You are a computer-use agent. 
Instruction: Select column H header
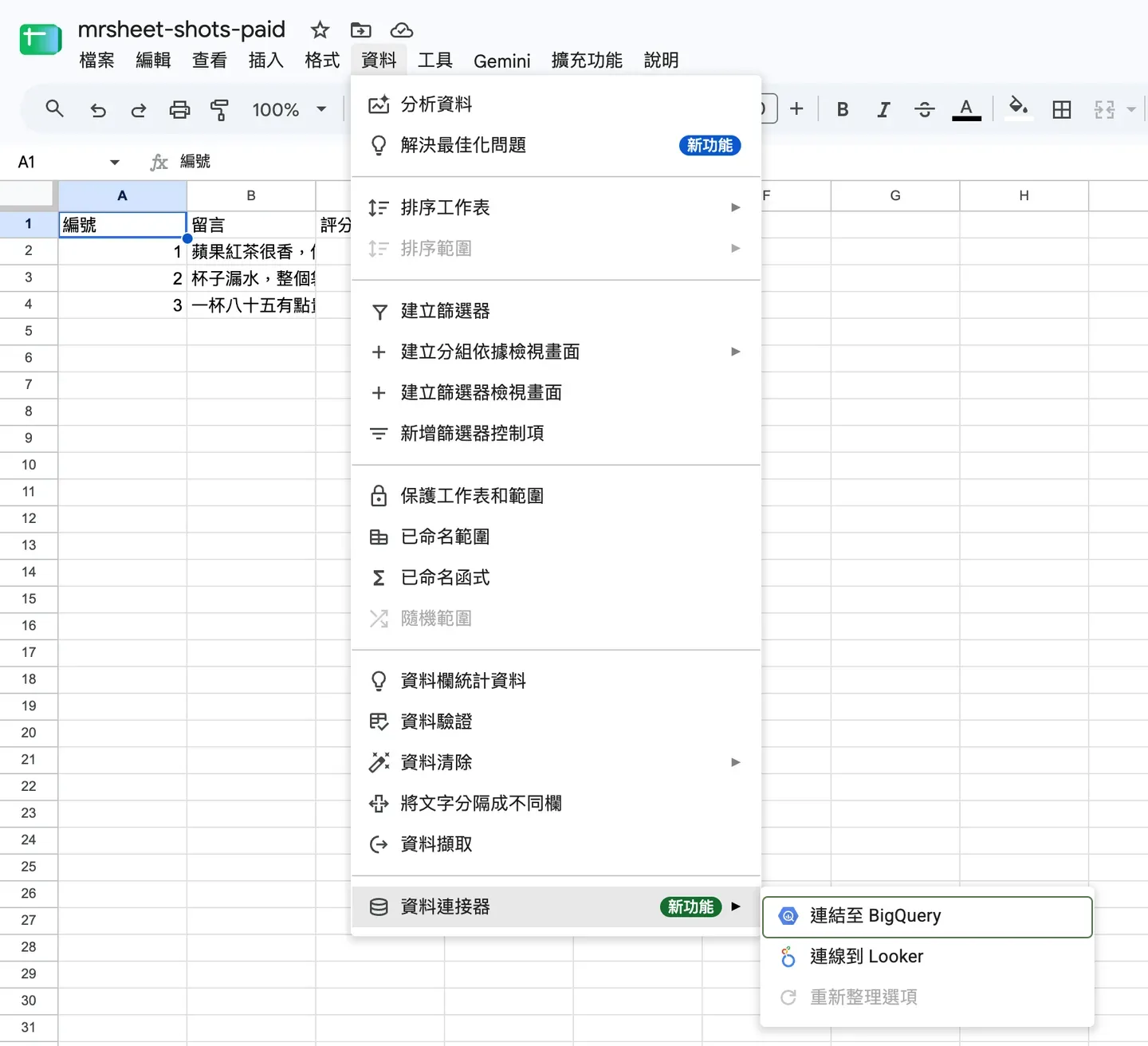coord(1024,195)
